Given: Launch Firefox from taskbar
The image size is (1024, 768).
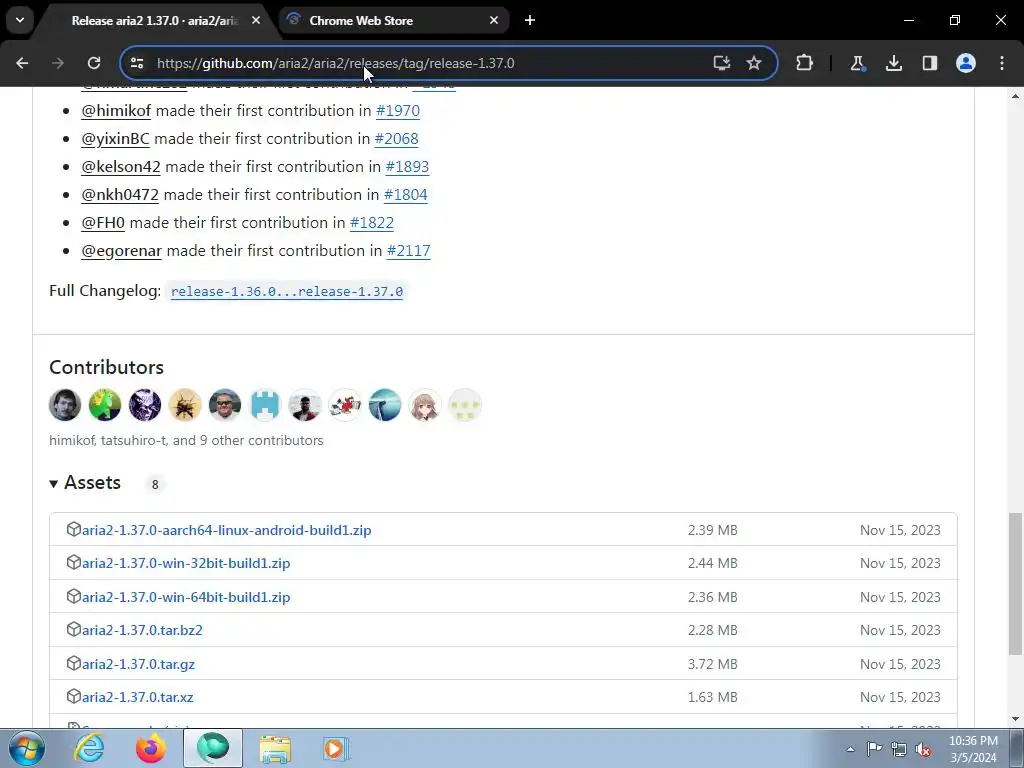Looking at the screenshot, I should coord(150,748).
